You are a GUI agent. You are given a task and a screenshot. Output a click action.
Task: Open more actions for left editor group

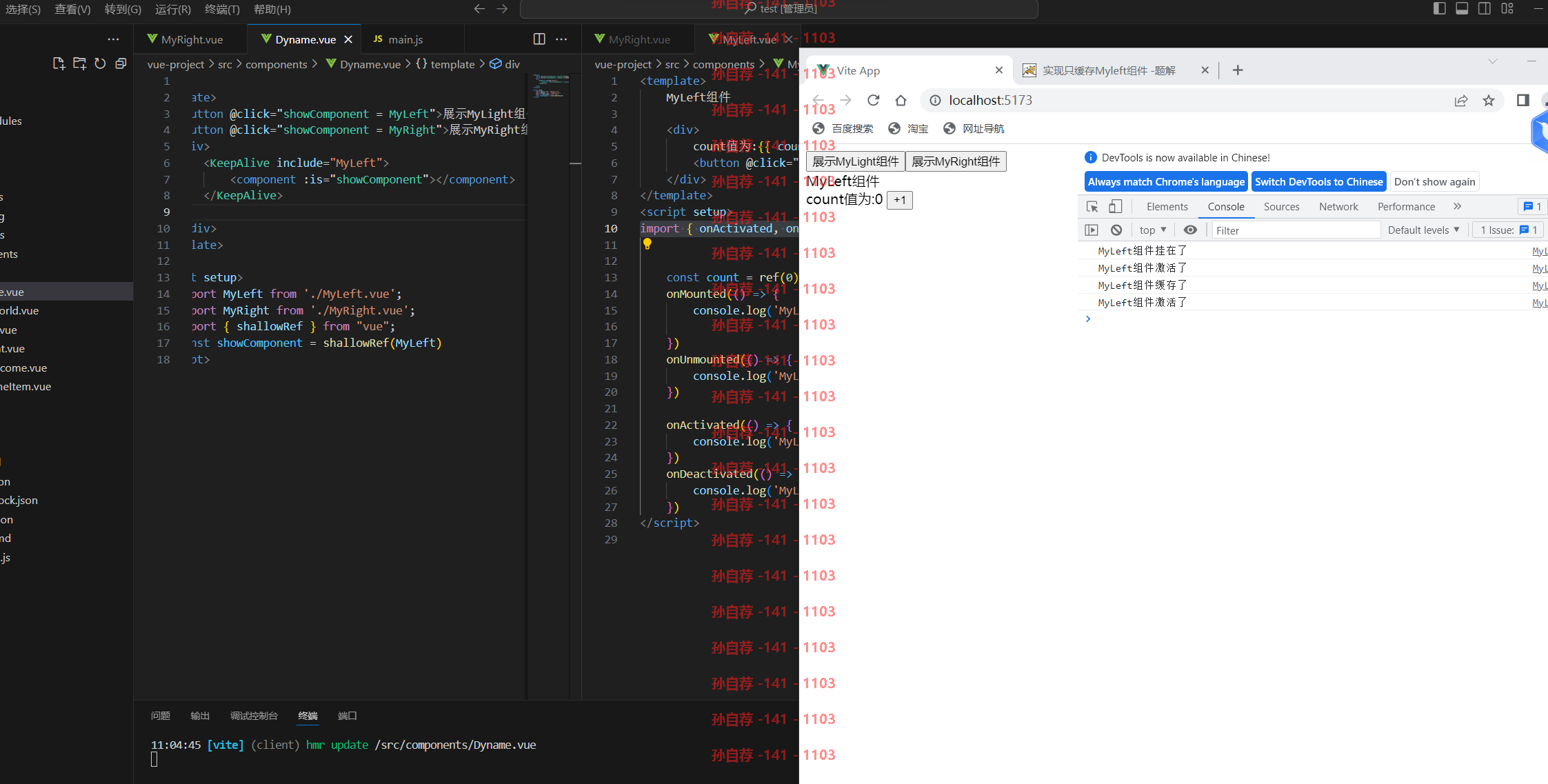561,39
